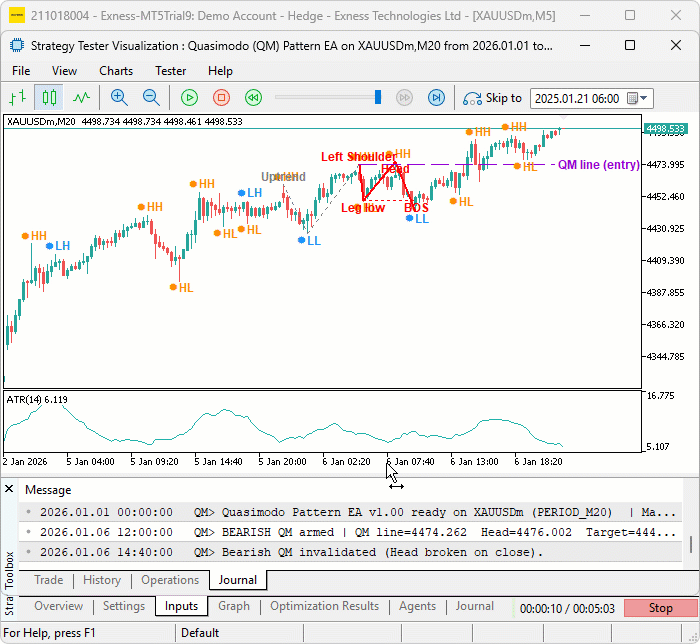
Task: Click the QM line (entry) label
Action: (x=599, y=165)
